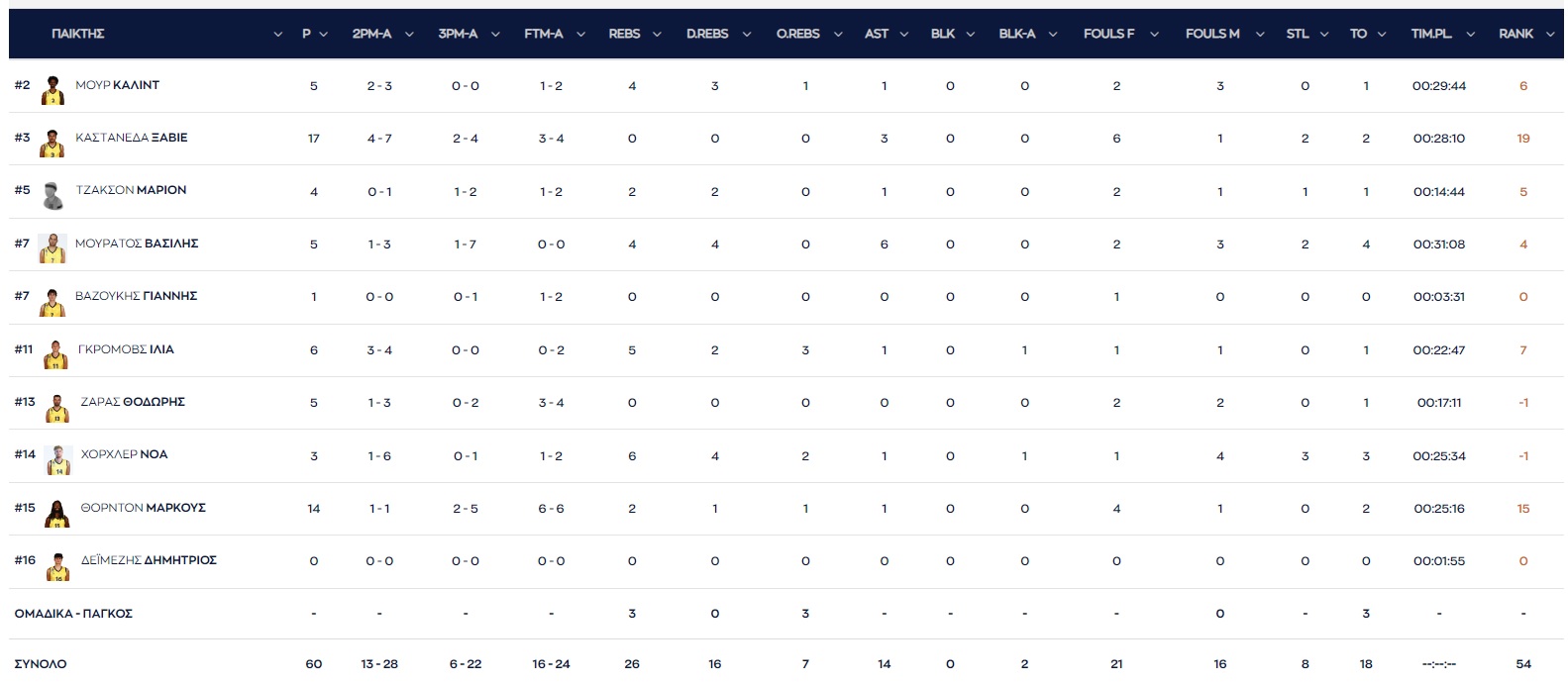This screenshot has height=684, width=1568.
Task: Click the chevron beside FOULS F header
Action: pos(1154,35)
